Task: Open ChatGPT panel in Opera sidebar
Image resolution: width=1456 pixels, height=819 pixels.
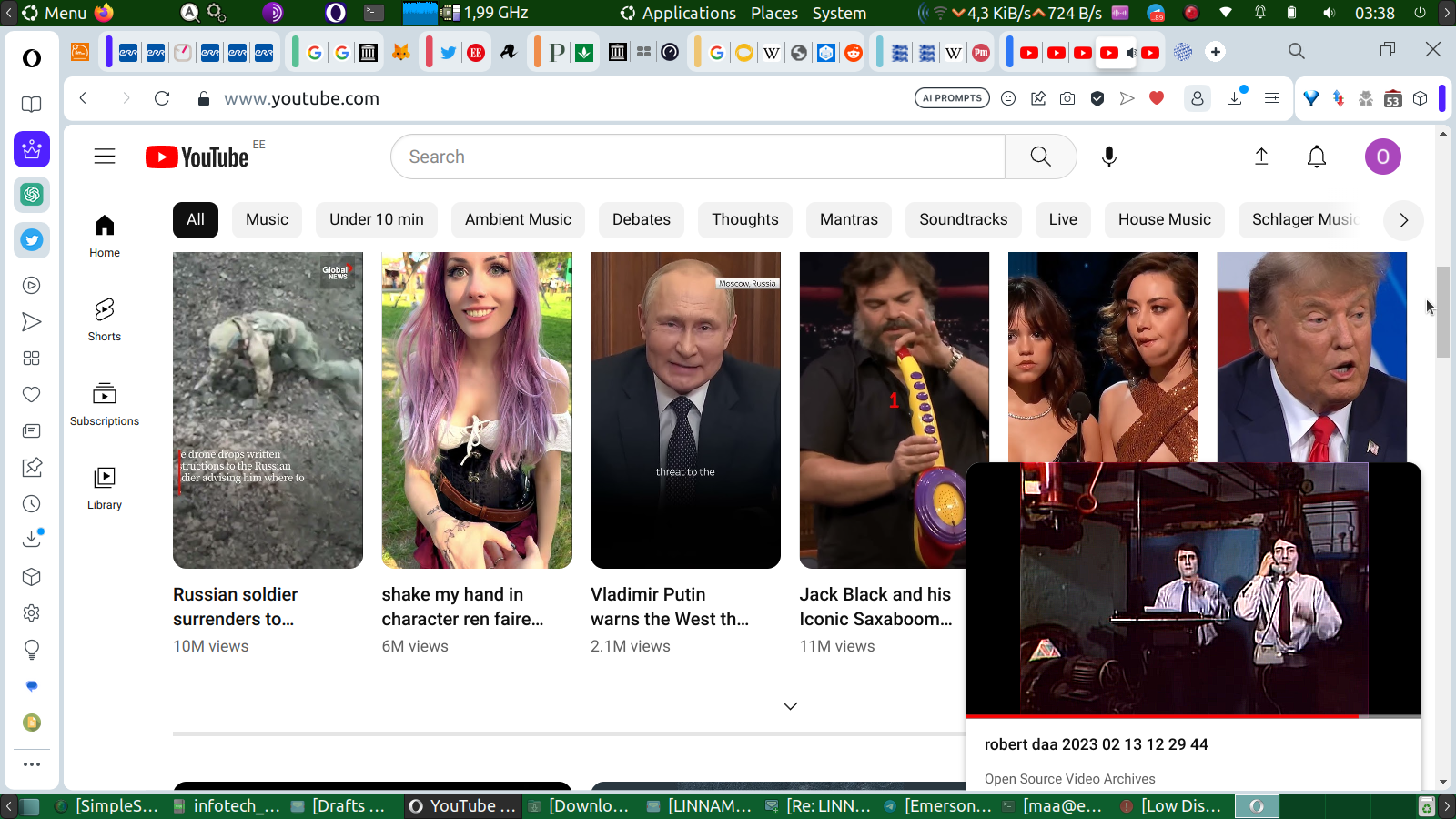Action: click(x=32, y=194)
